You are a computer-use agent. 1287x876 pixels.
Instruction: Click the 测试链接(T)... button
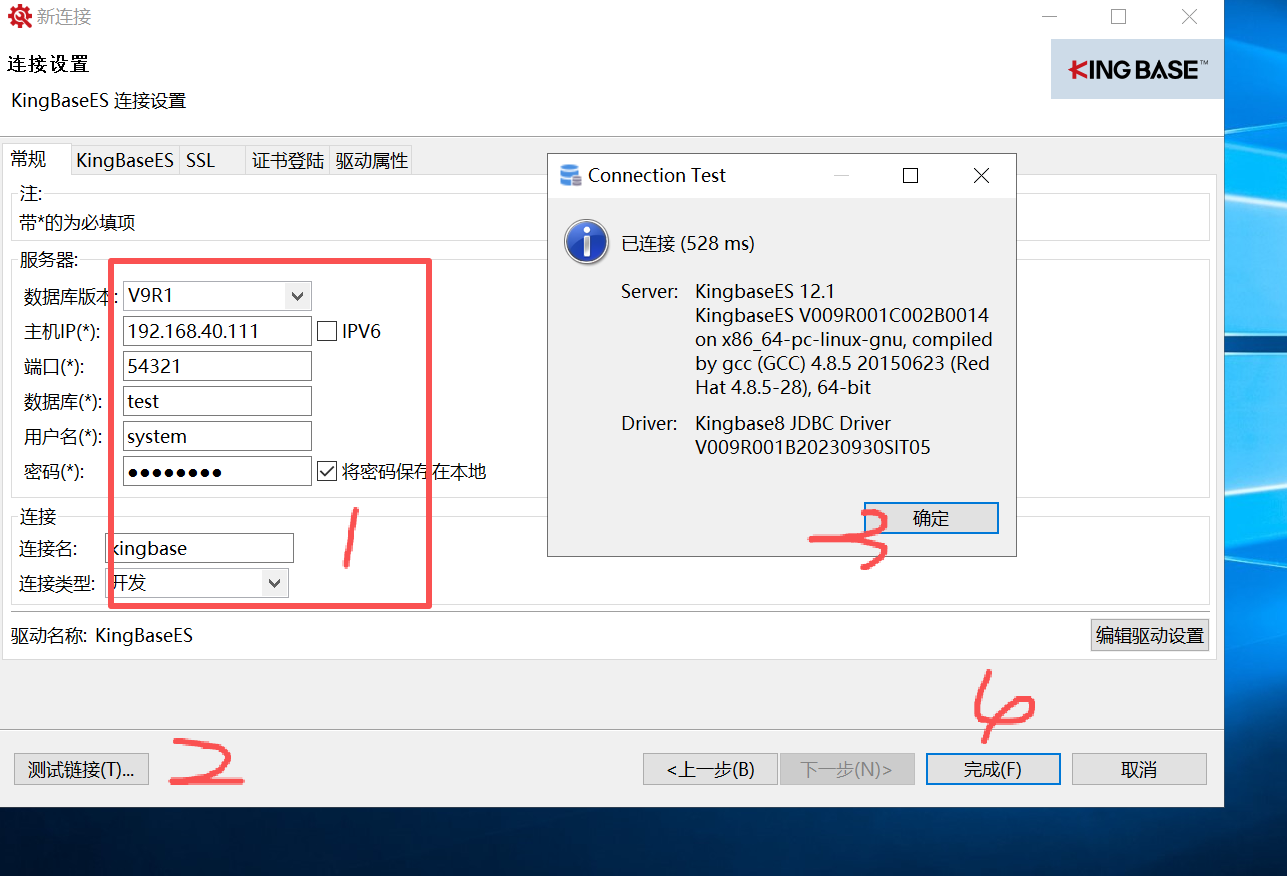point(81,769)
